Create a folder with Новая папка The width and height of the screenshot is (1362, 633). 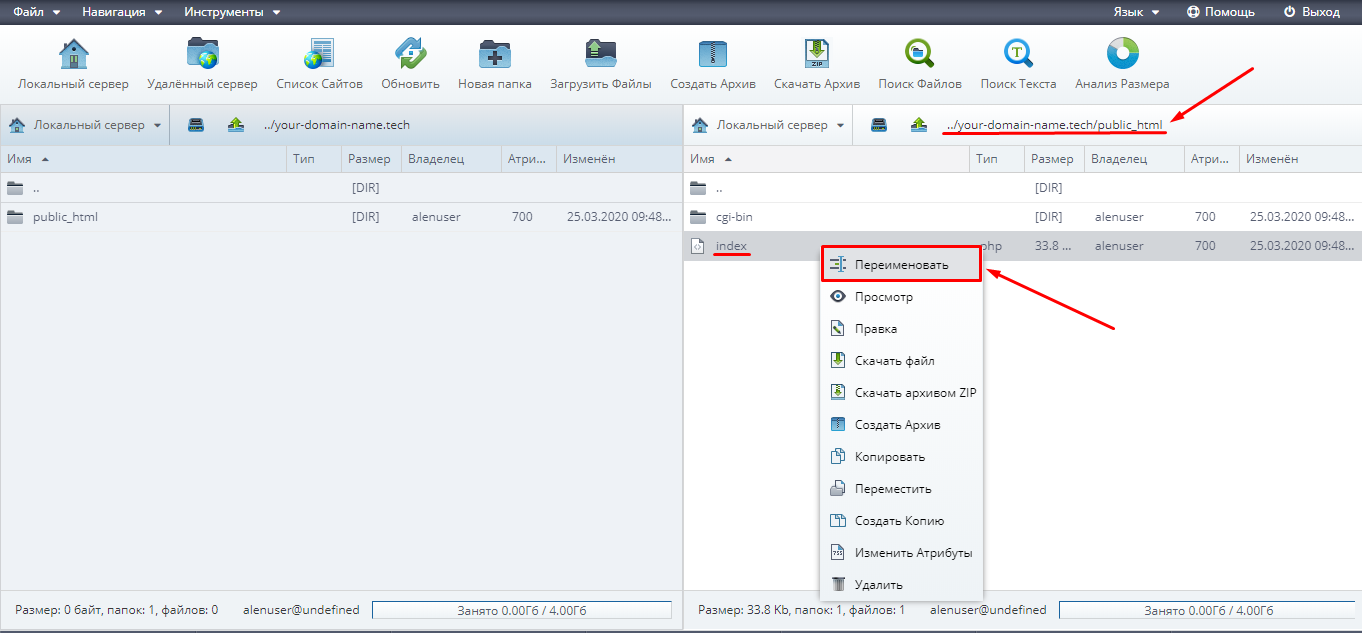click(495, 64)
